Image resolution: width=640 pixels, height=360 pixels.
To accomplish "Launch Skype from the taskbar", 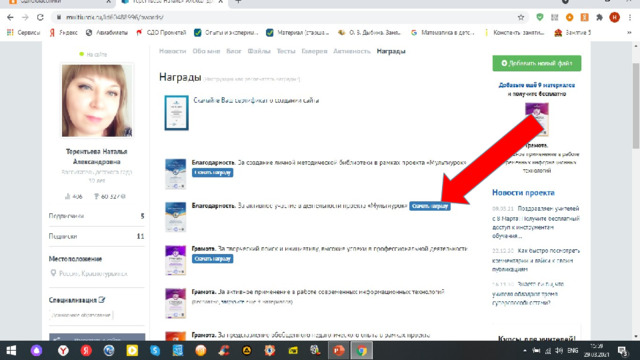I will 155,351.
